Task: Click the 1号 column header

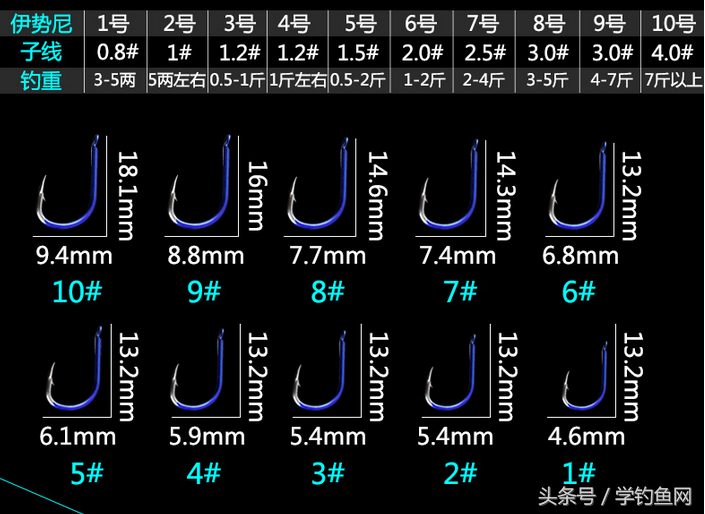Action: pyautogui.click(x=114, y=23)
